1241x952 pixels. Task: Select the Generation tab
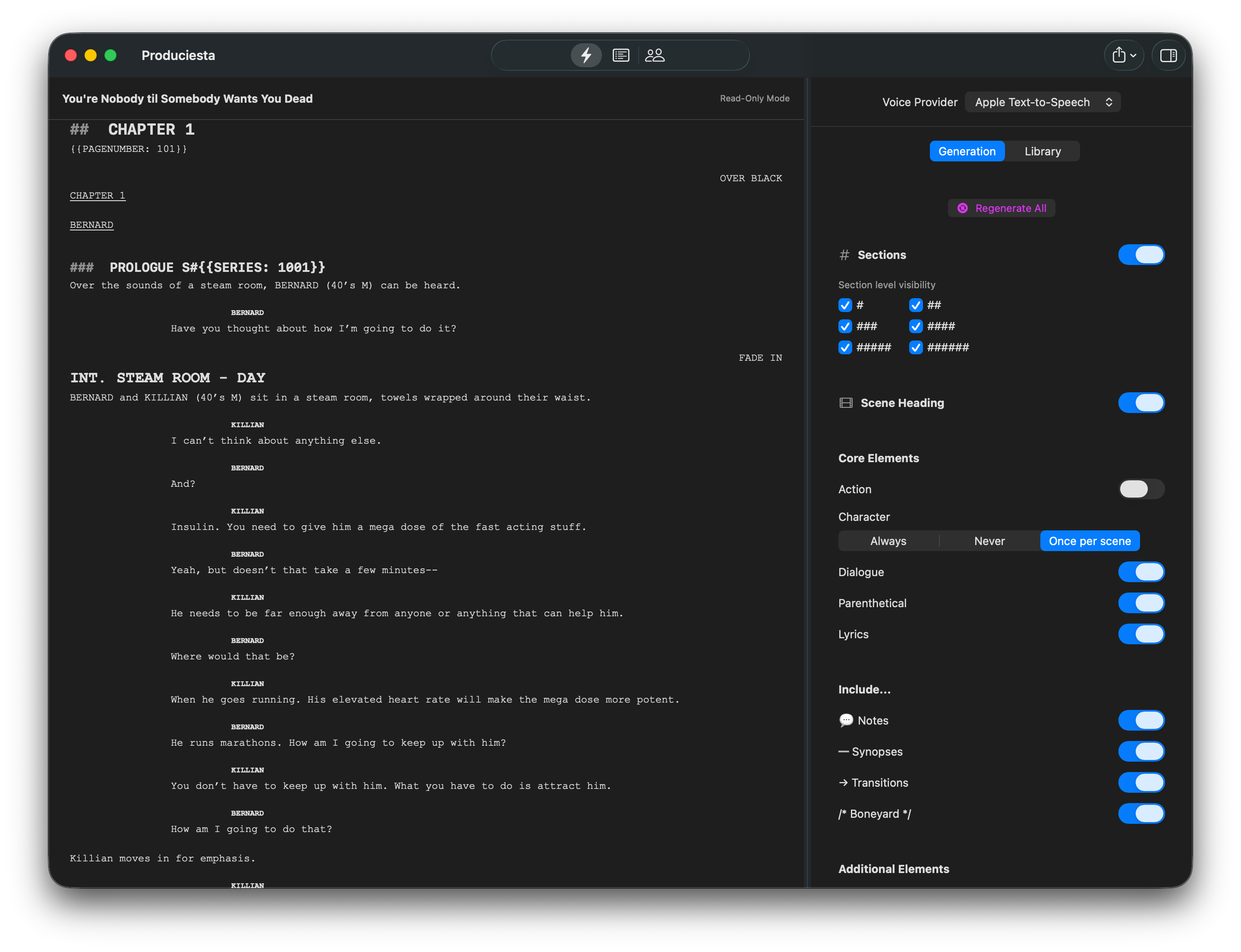click(967, 151)
